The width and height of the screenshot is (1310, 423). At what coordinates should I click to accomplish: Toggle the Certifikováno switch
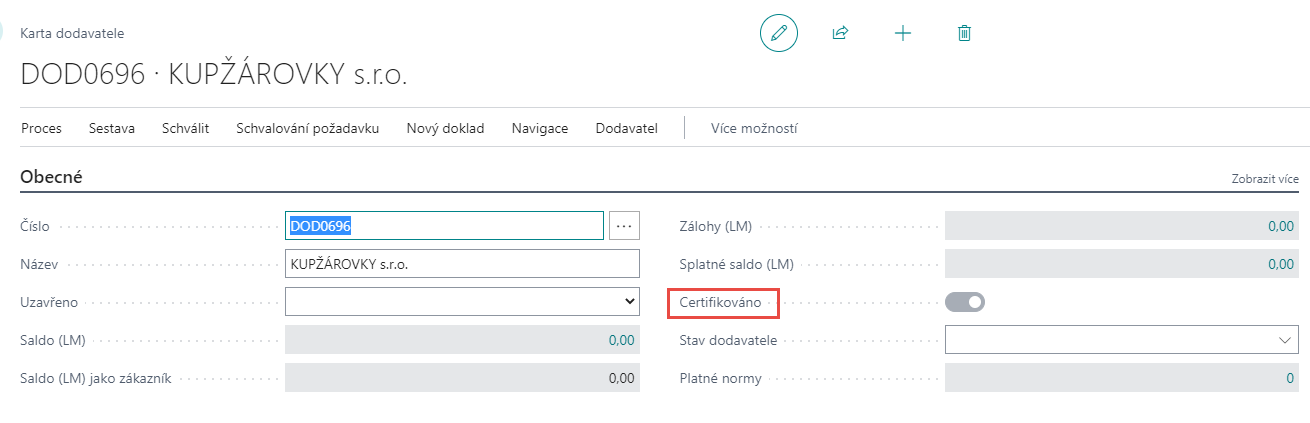pyautogui.click(x=965, y=302)
